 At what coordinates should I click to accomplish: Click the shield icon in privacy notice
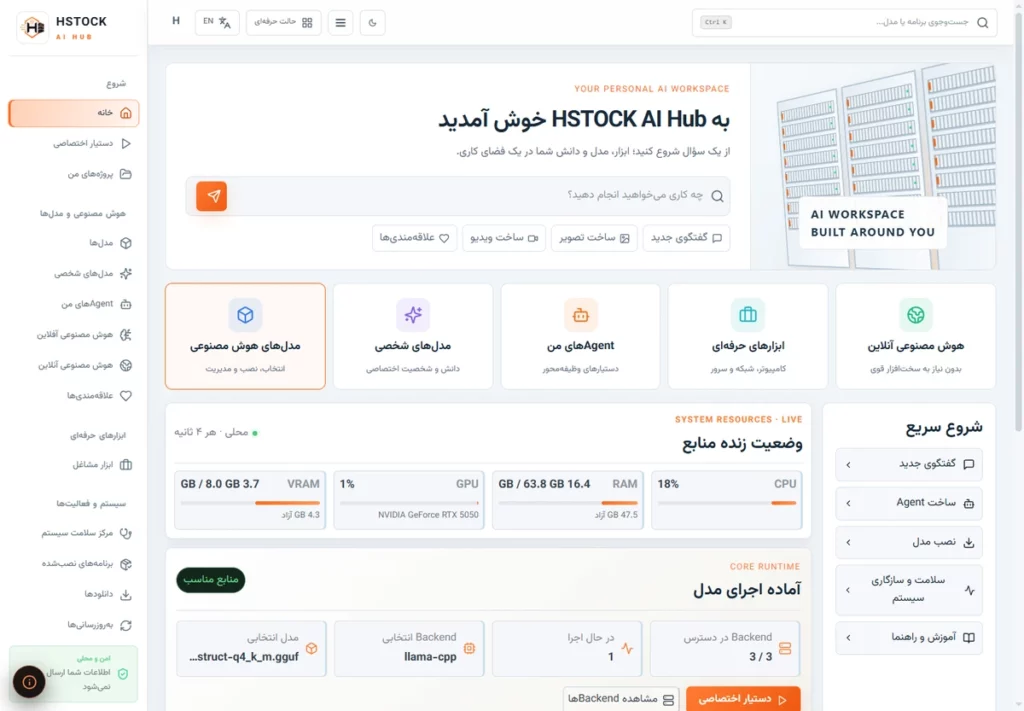click(123, 674)
